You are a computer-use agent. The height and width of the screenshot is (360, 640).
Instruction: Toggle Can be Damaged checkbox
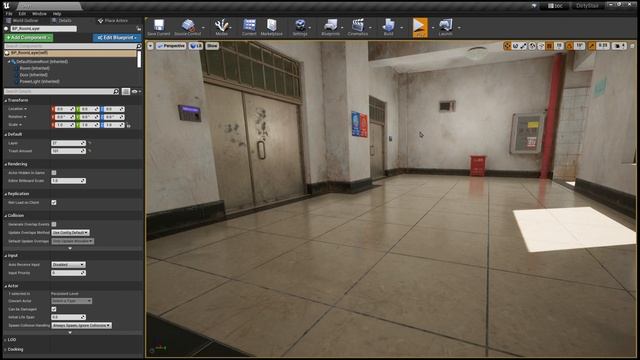[x=54, y=309]
